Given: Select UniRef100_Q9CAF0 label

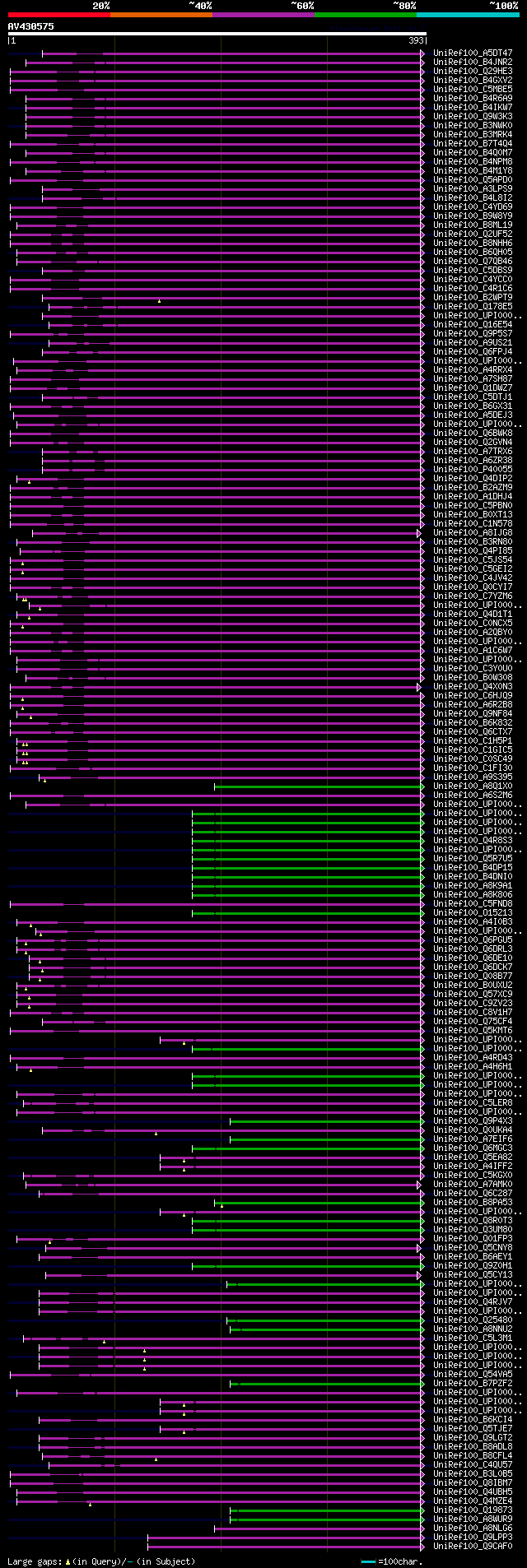Looking at the screenshot, I should click(473, 1547).
